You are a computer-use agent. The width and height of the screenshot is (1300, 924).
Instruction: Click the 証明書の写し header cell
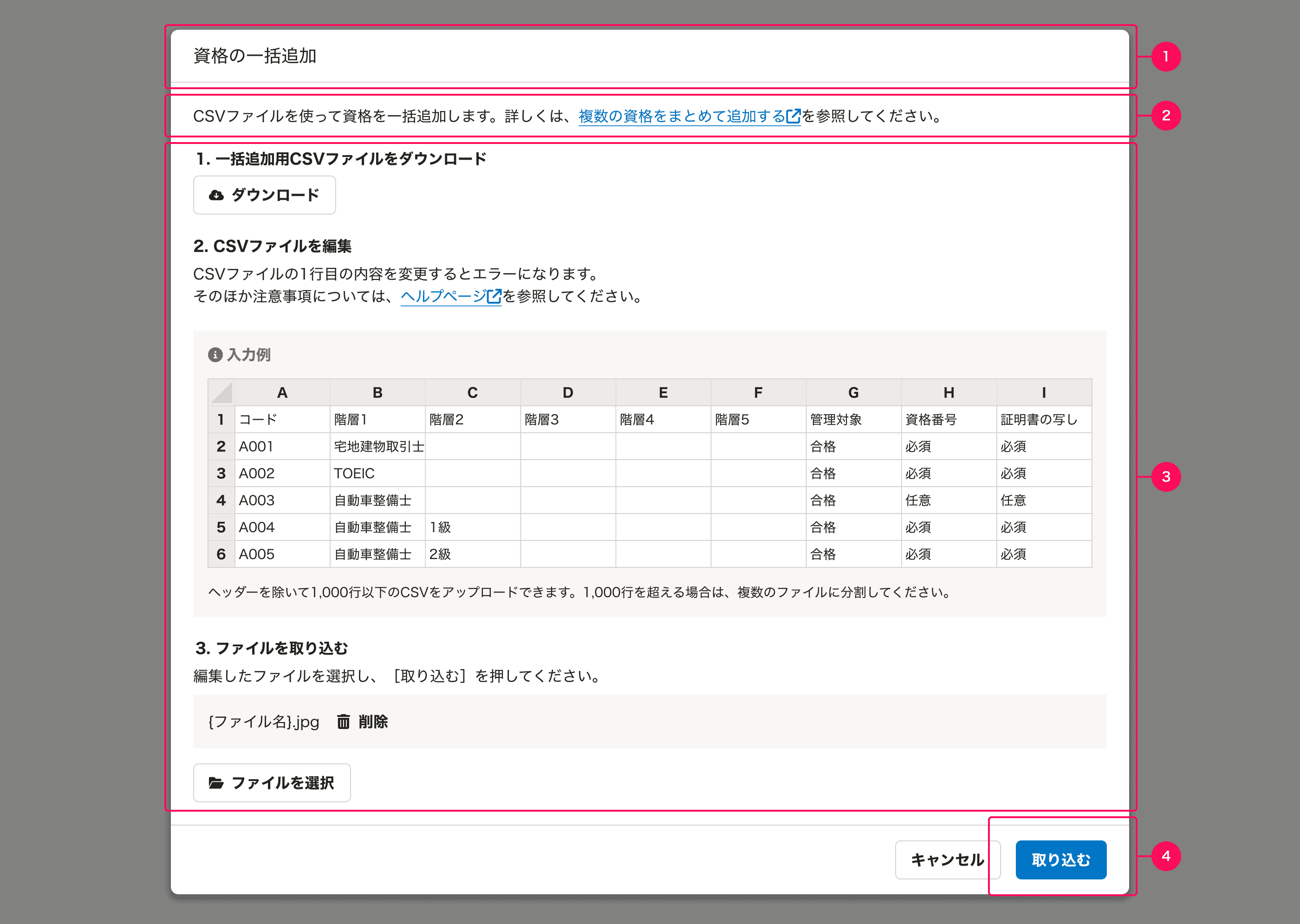[x=1044, y=419]
